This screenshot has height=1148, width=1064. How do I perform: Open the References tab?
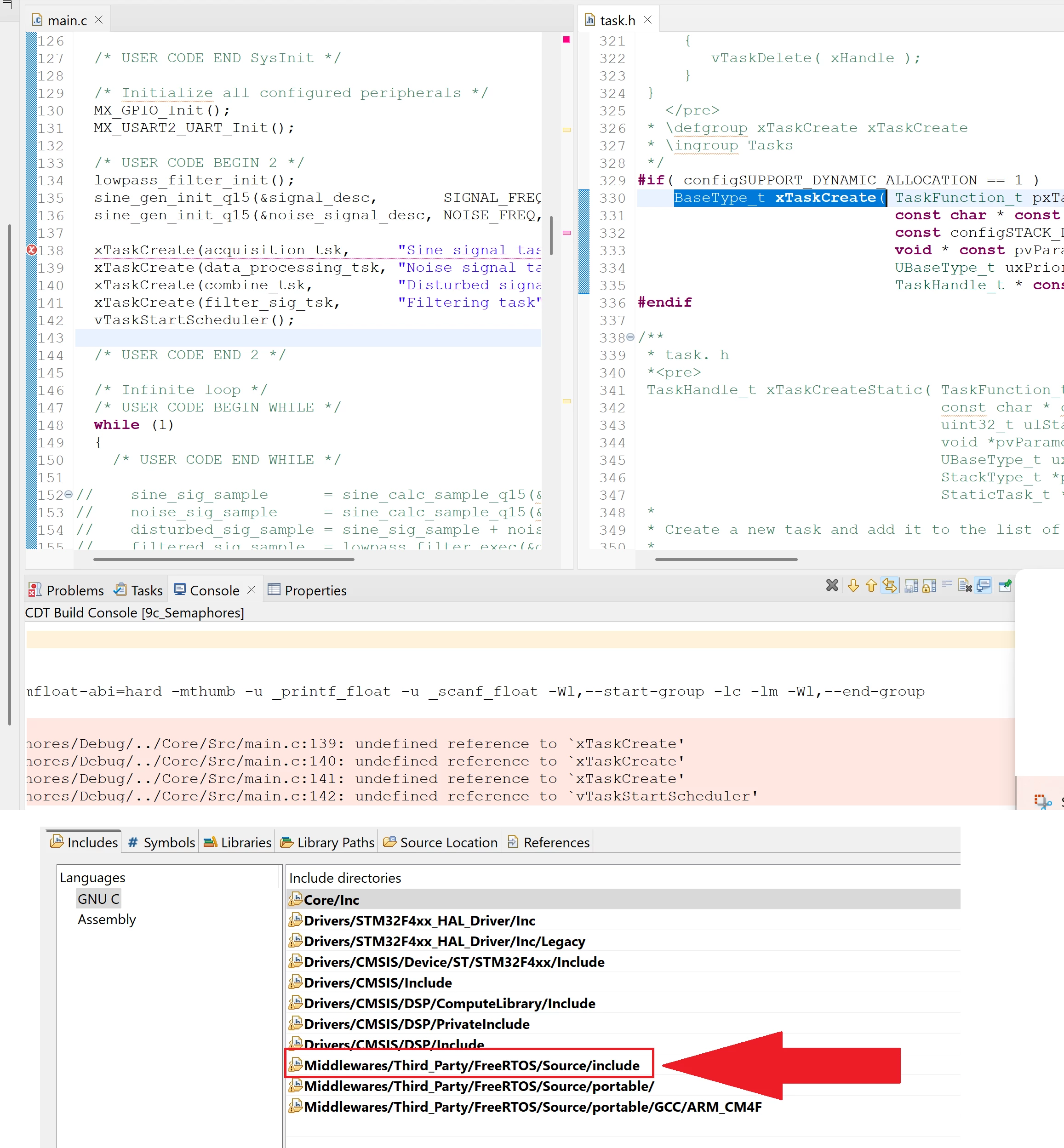click(x=548, y=842)
